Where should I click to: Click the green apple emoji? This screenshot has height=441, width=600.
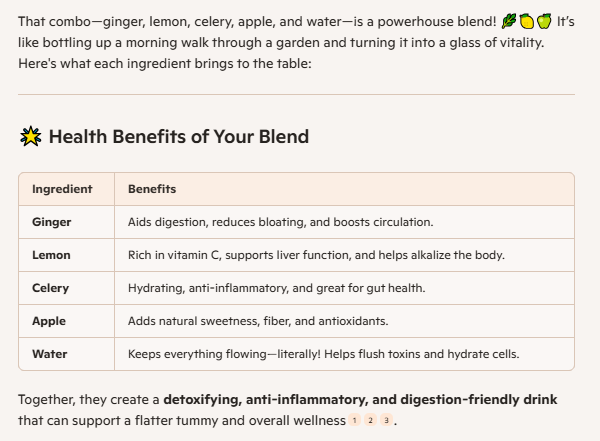click(x=544, y=21)
